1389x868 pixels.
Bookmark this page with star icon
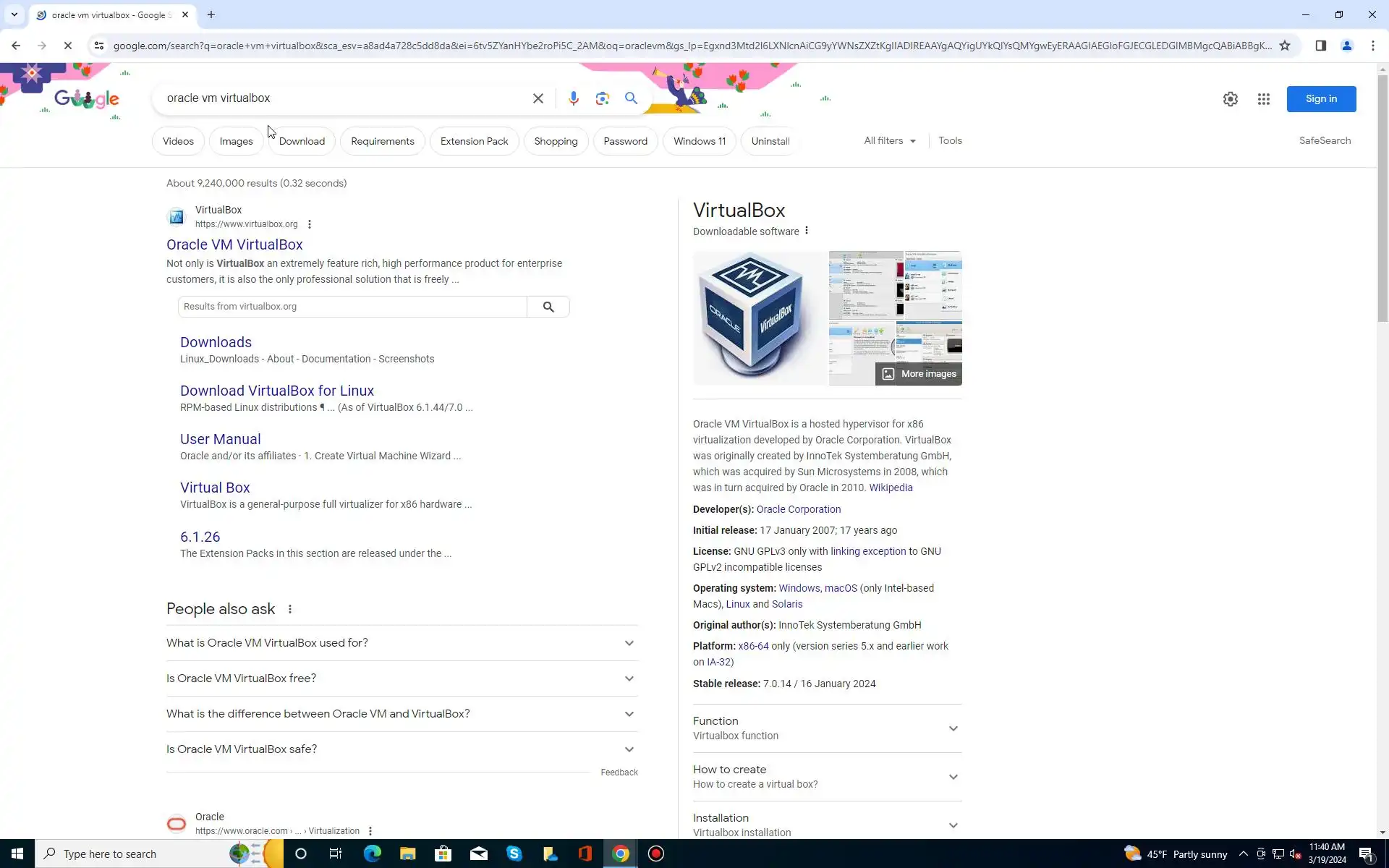click(x=1285, y=46)
